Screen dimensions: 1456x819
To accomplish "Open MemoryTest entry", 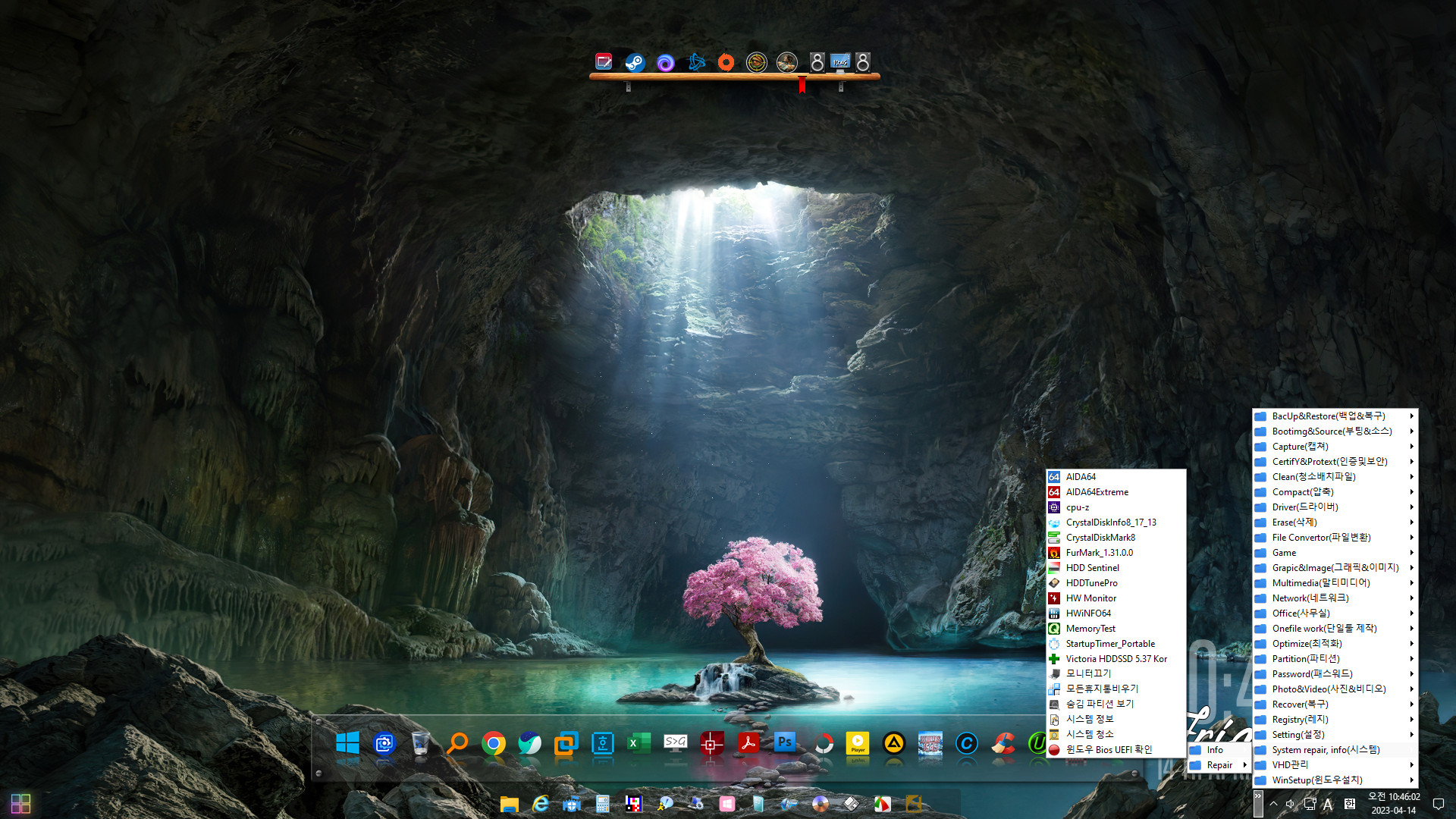I will coord(1116,628).
